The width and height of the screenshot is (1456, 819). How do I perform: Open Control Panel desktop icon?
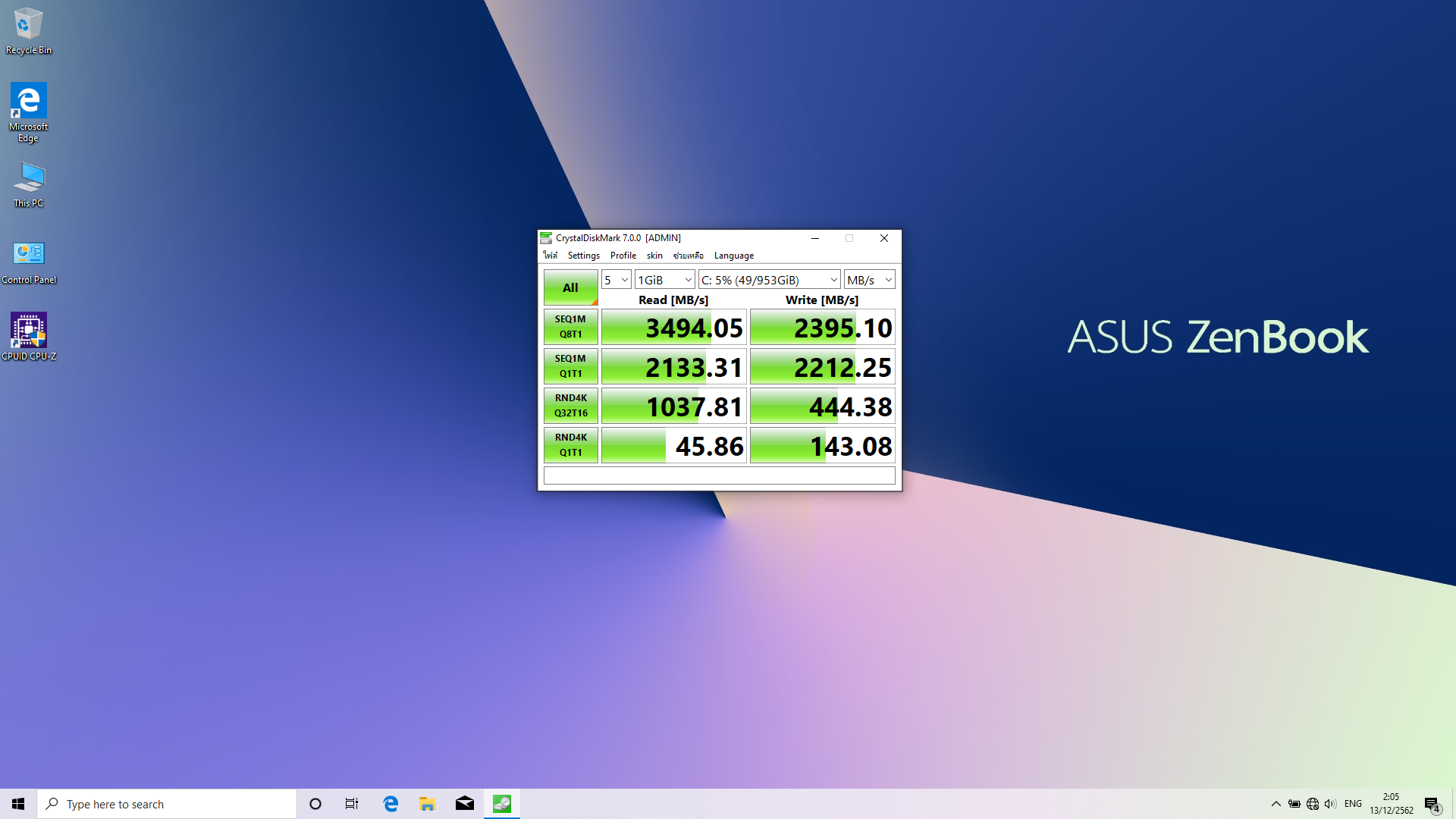(x=29, y=262)
